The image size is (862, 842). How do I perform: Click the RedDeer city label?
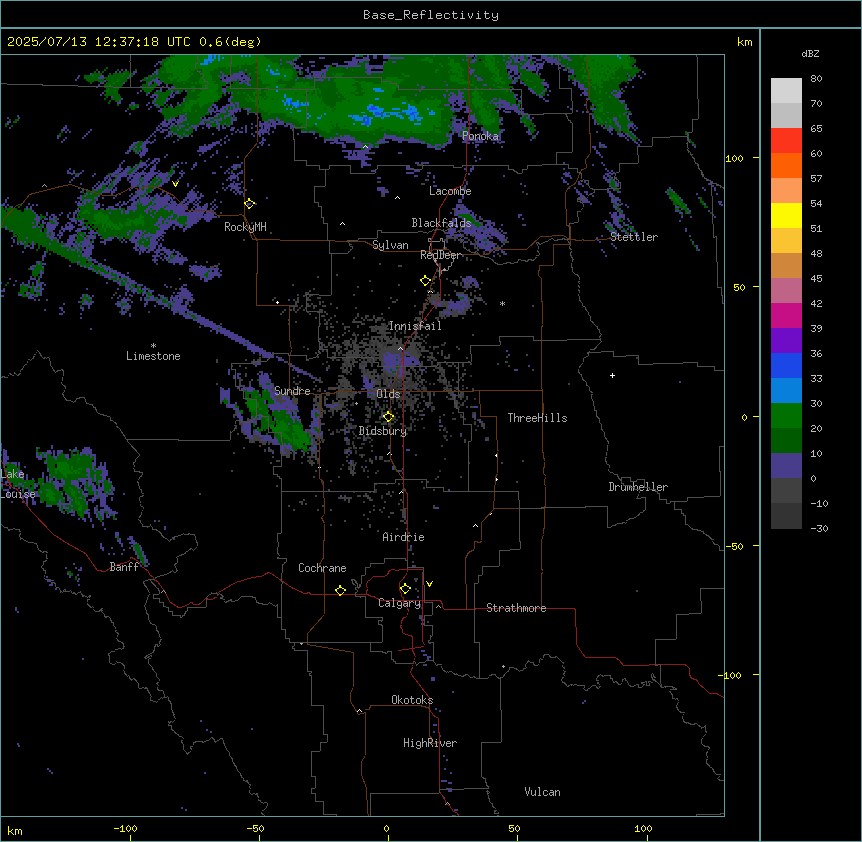coord(441,256)
